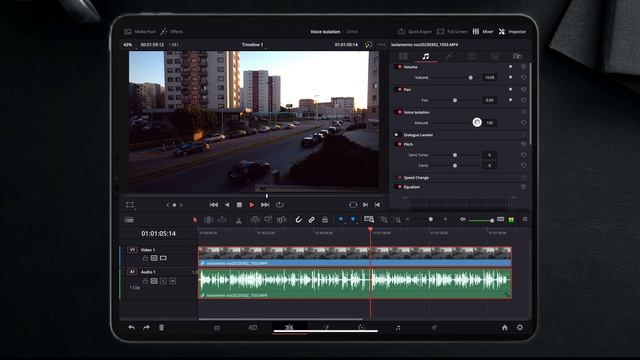Click the Volume slider handle
This screenshot has width=640, height=360.
point(471,78)
